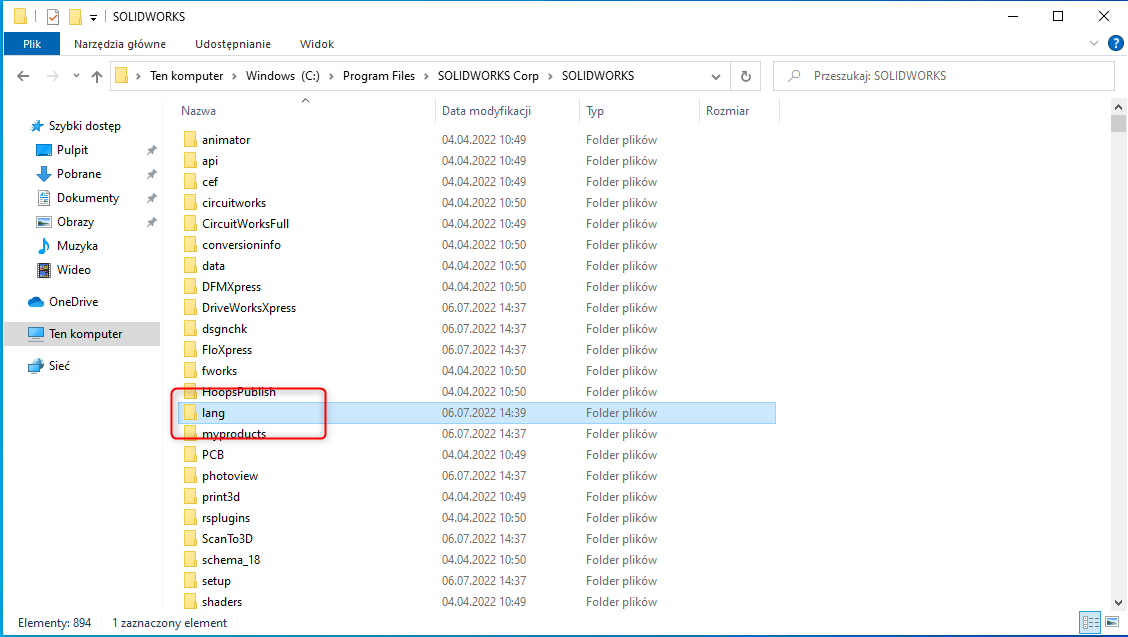This screenshot has height=637, width=1128.
Task: Open OneDrive in the navigation pane
Action: [73, 302]
